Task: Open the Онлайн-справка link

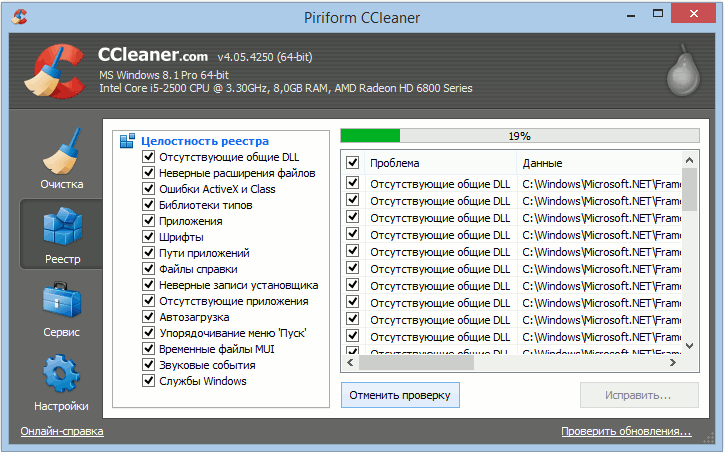Action: coord(62,431)
